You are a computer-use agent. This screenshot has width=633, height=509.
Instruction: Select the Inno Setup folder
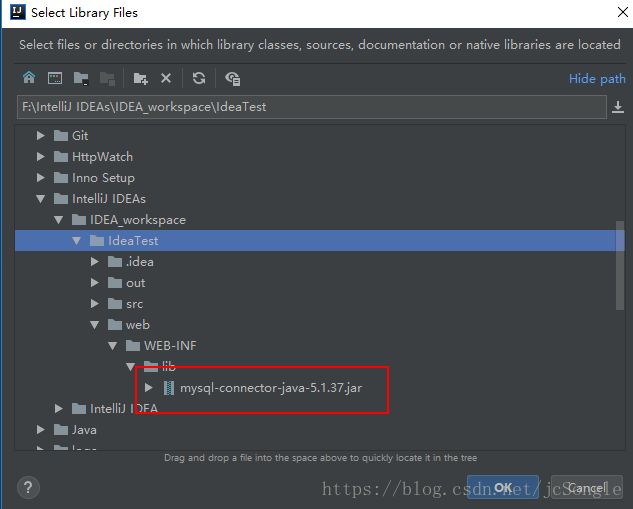(x=103, y=178)
